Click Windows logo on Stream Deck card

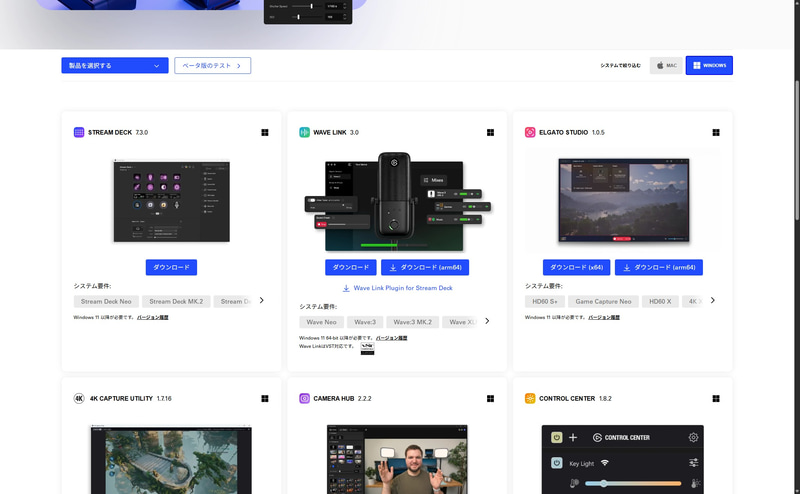point(265,132)
